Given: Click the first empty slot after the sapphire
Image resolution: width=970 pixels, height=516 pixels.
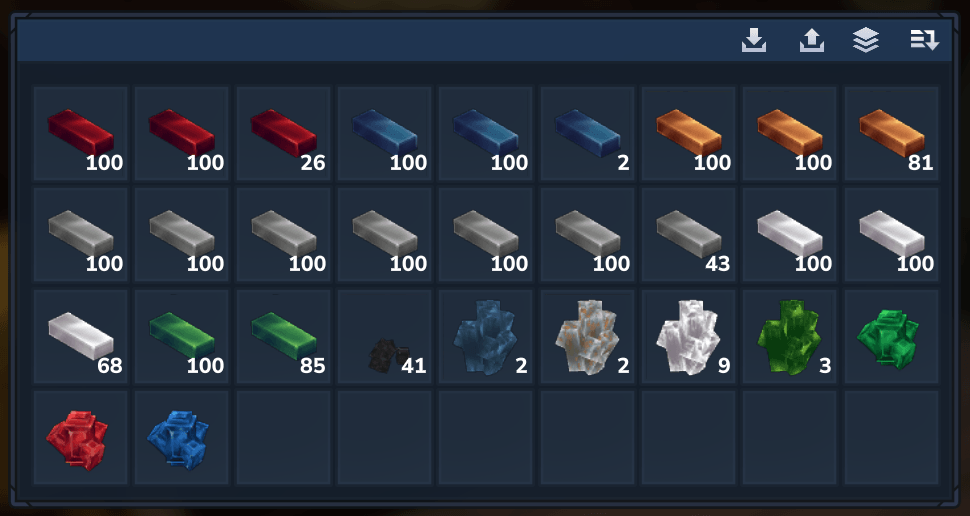Looking at the screenshot, I should [283, 437].
